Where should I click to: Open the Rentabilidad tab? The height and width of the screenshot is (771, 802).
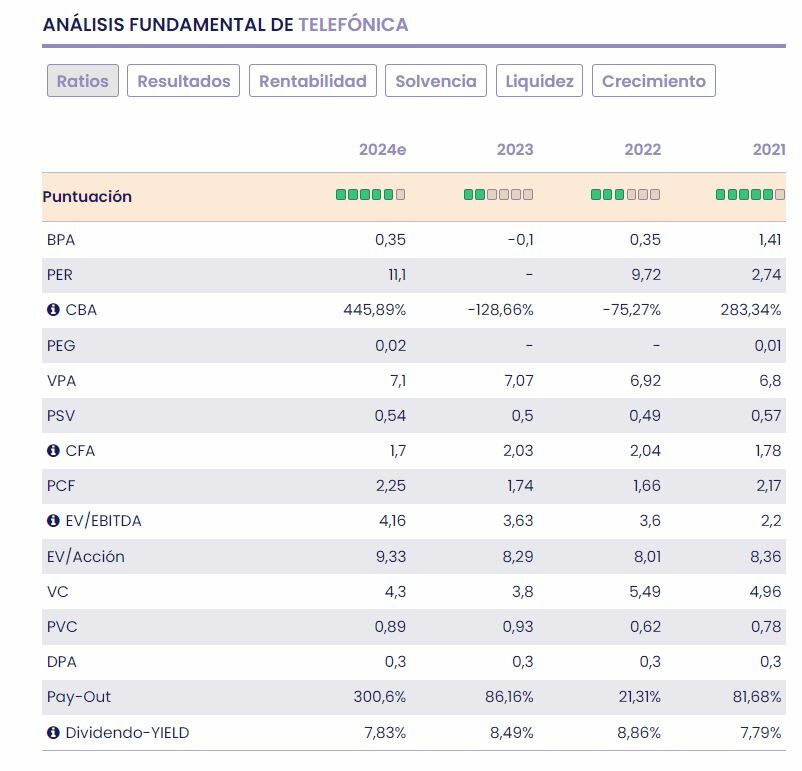tap(313, 81)
